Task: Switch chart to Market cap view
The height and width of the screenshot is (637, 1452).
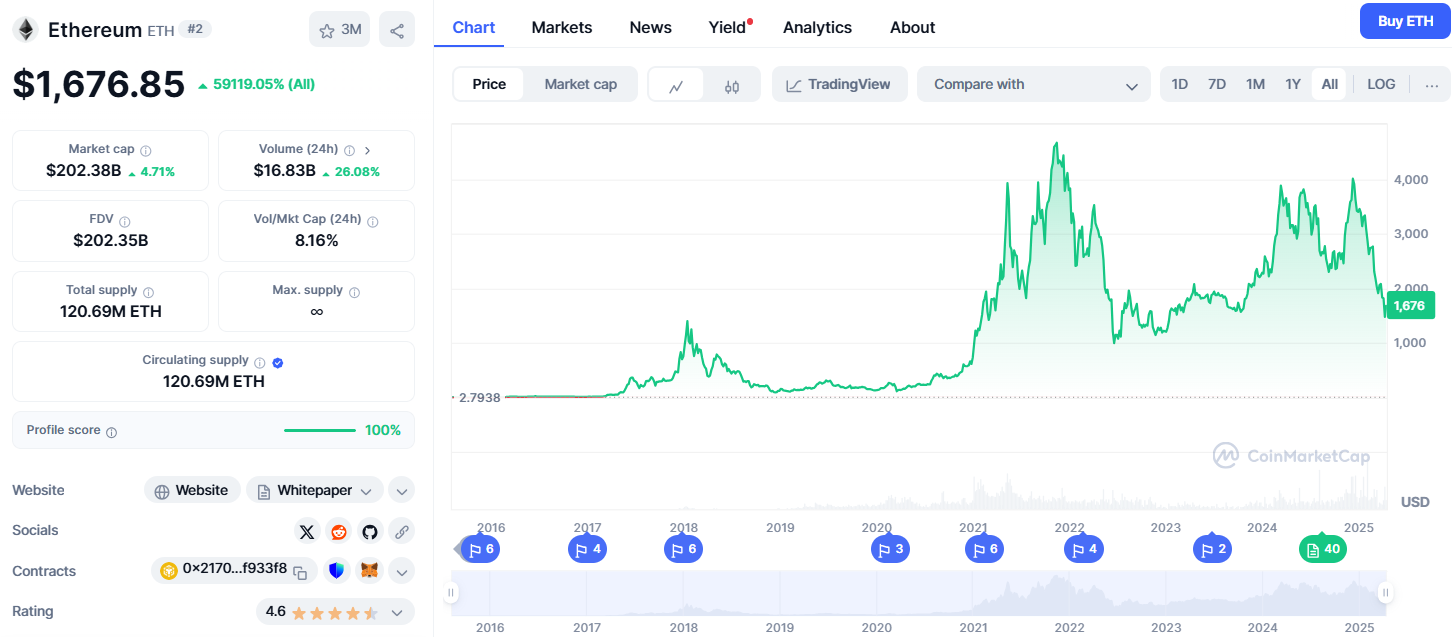Action: [580, 84]
